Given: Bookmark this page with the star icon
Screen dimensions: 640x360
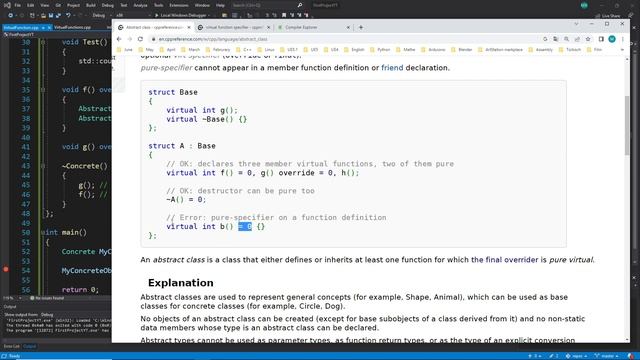Looking at the screenshot, I should point(588,39).
